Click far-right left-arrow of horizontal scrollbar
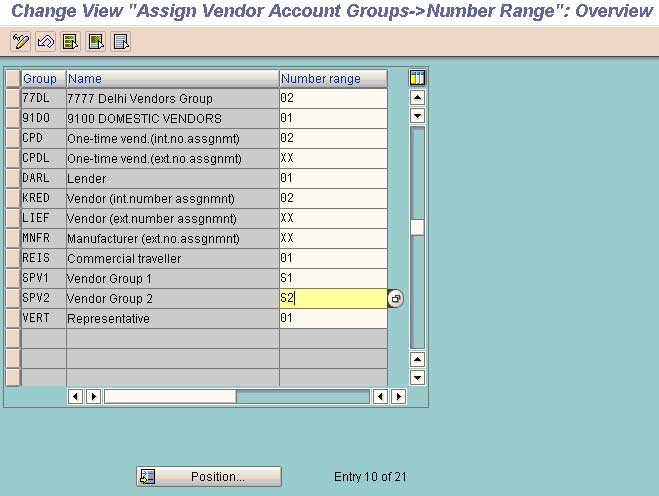This screenshot has height=496, width=659. [380, 396]
